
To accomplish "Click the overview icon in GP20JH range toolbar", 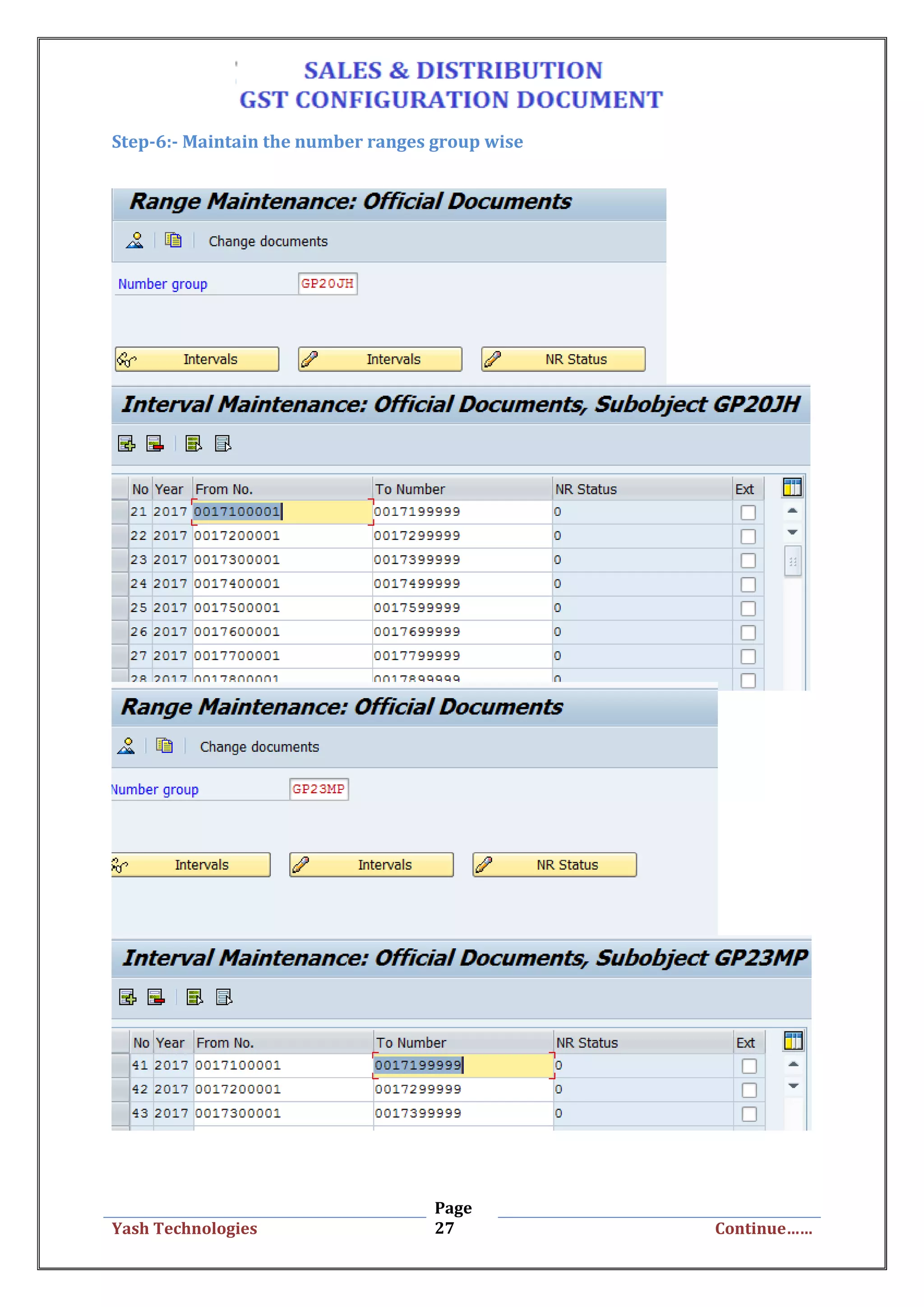I will tap(135, 240).
